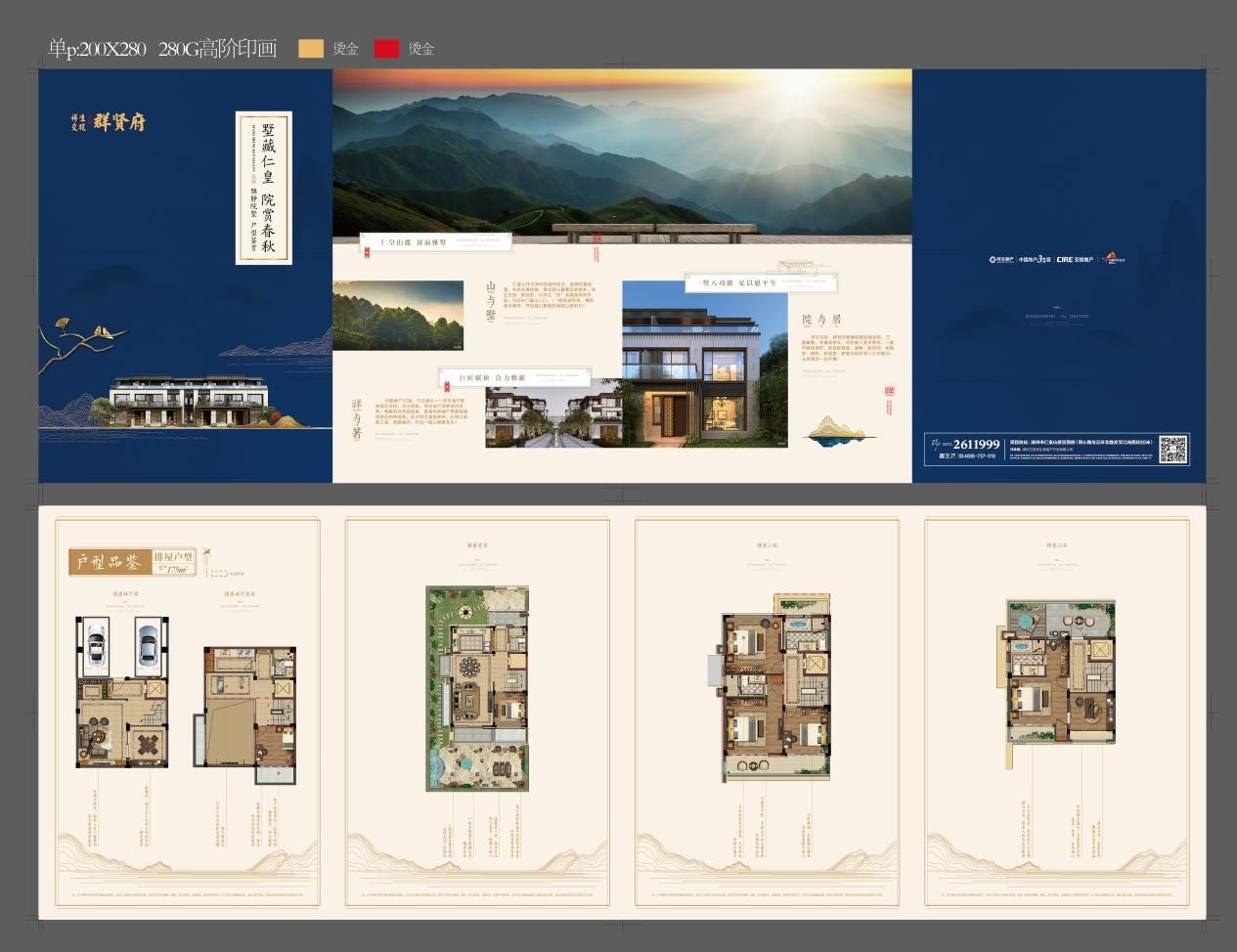Image resolution: width=1237 pixels, height=952 pixels.
Task: Expand the 院与居 section heading
Action: 820,319
